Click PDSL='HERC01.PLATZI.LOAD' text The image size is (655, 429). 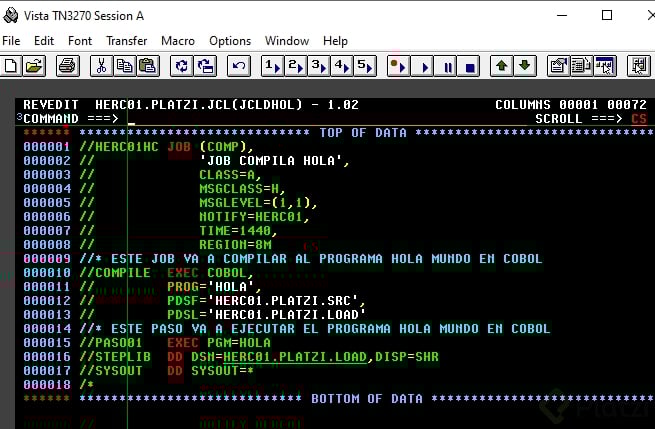point(267,315)
